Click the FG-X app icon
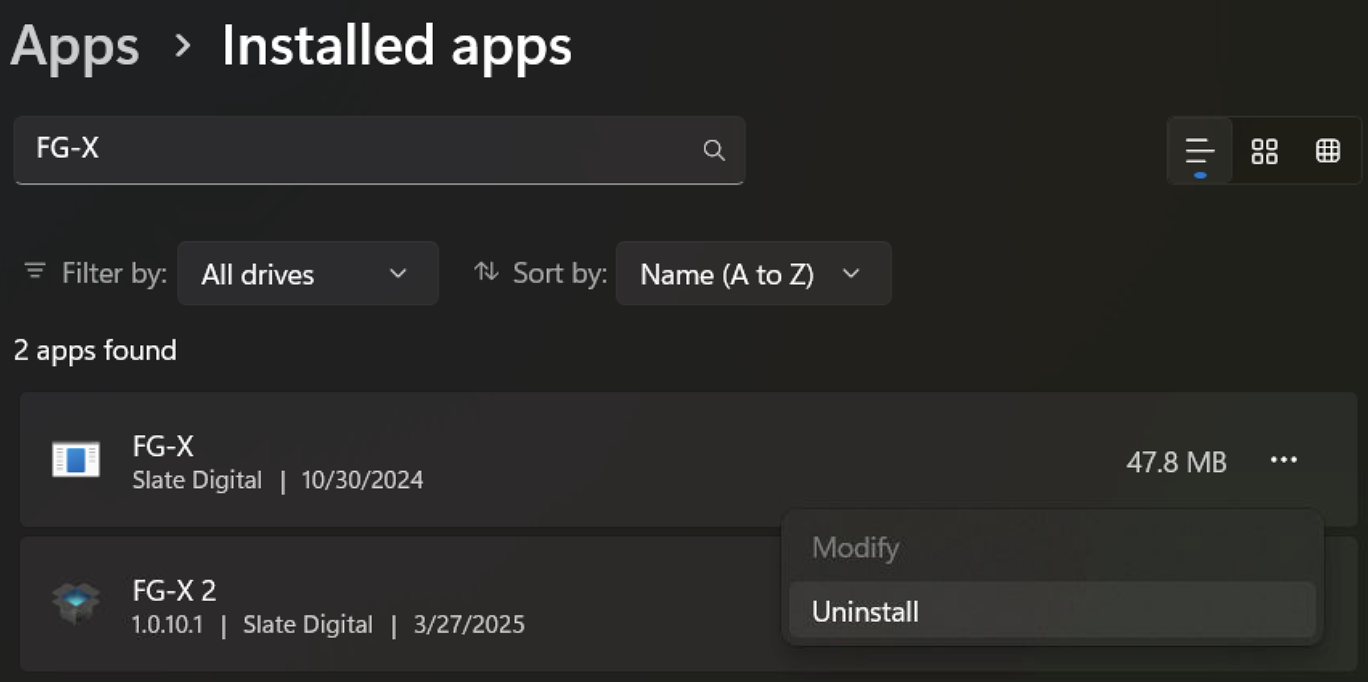Image resolution: width=1368 pixels, height=682 pixels. (76, 460)
